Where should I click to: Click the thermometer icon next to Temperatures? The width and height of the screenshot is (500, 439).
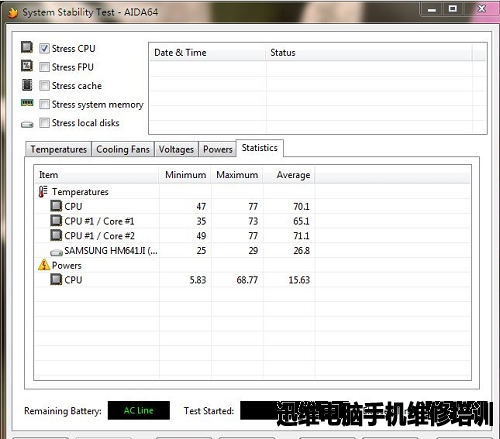[x=43, y=192]
